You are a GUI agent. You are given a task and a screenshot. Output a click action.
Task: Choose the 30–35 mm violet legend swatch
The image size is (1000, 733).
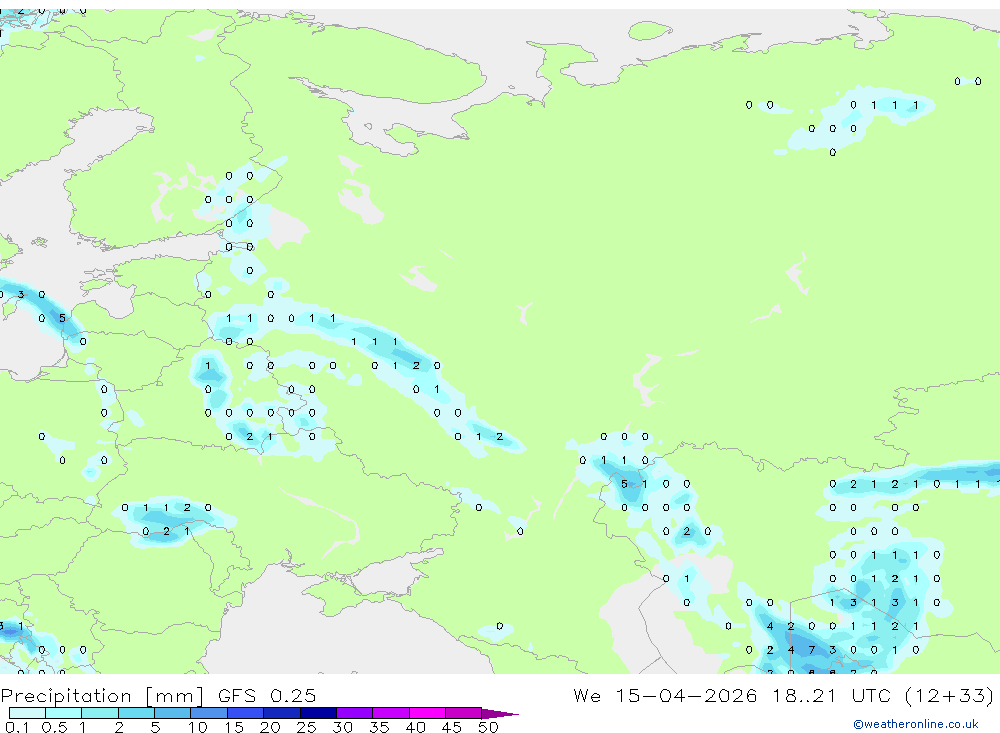[x=355, y=713]
